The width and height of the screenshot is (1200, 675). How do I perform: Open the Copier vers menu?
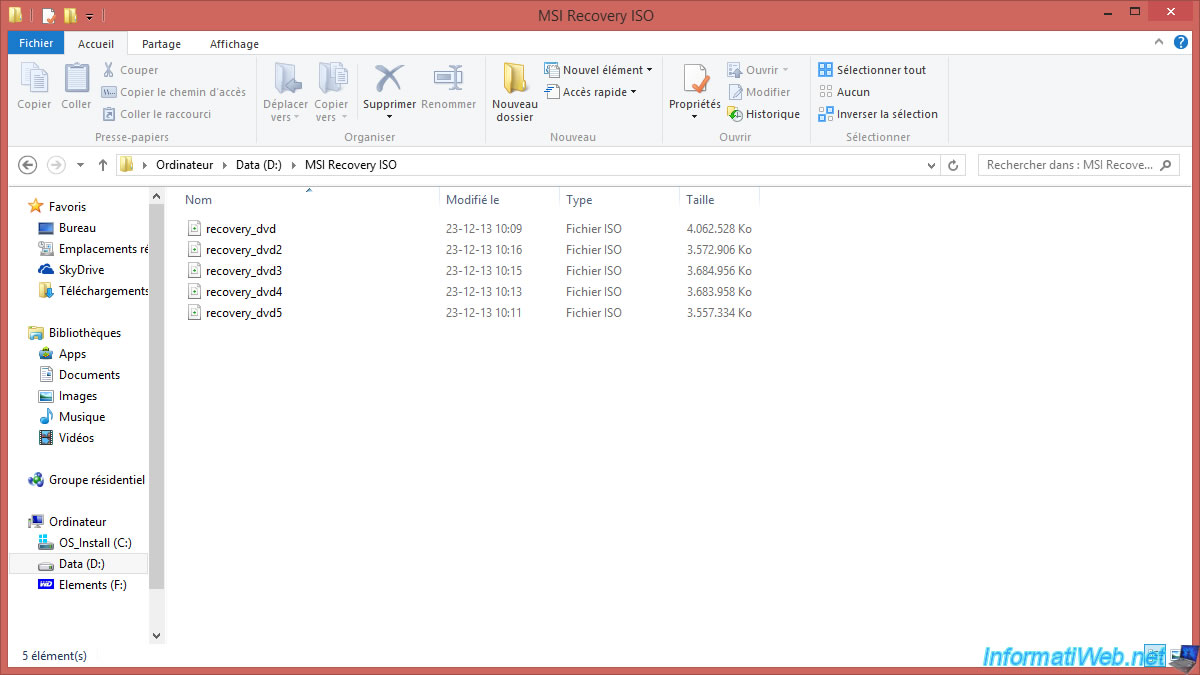331,92
